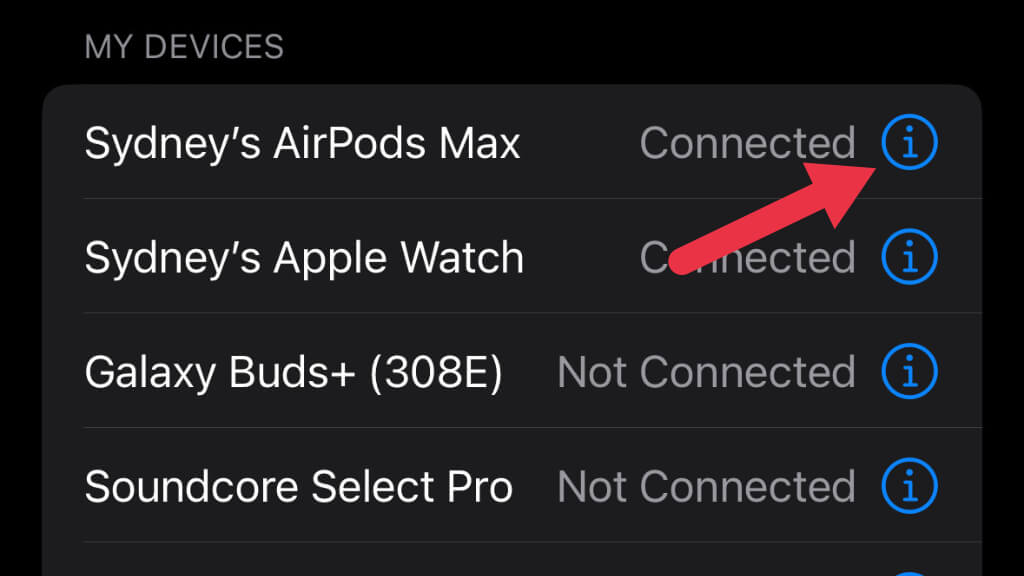
Task: Tap the partially visible info icon below Soundcore
Action: click(909, 573)
